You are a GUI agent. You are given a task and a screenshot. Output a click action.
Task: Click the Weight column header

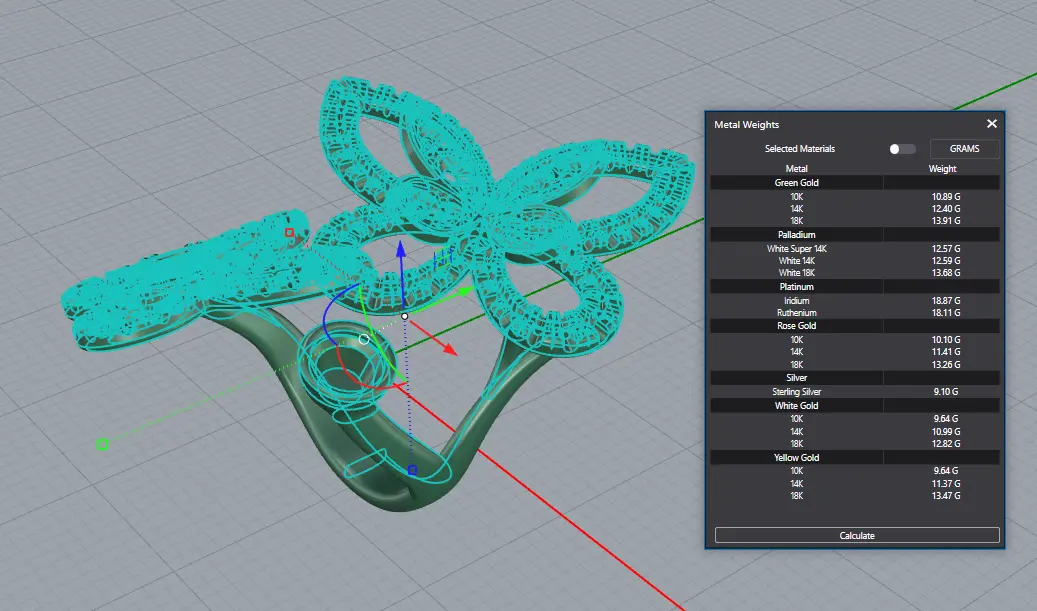point(942,169)
